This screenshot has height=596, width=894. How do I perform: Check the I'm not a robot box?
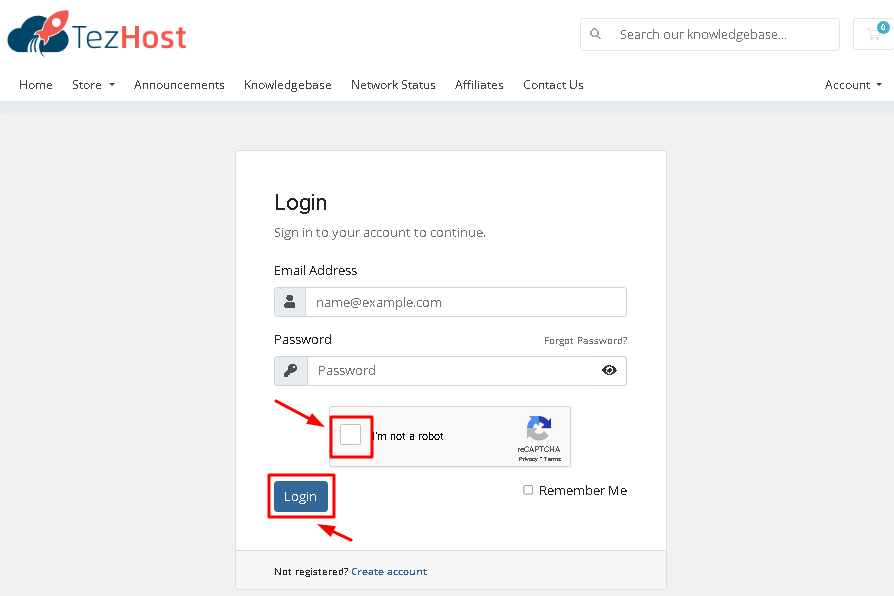click(350, 436)
